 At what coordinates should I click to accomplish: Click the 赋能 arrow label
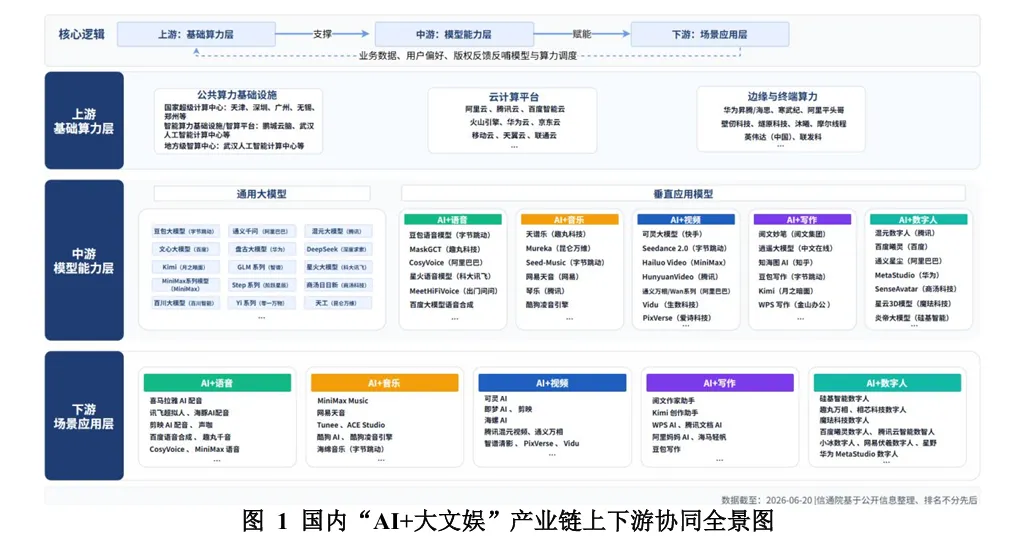click(581, 34)
